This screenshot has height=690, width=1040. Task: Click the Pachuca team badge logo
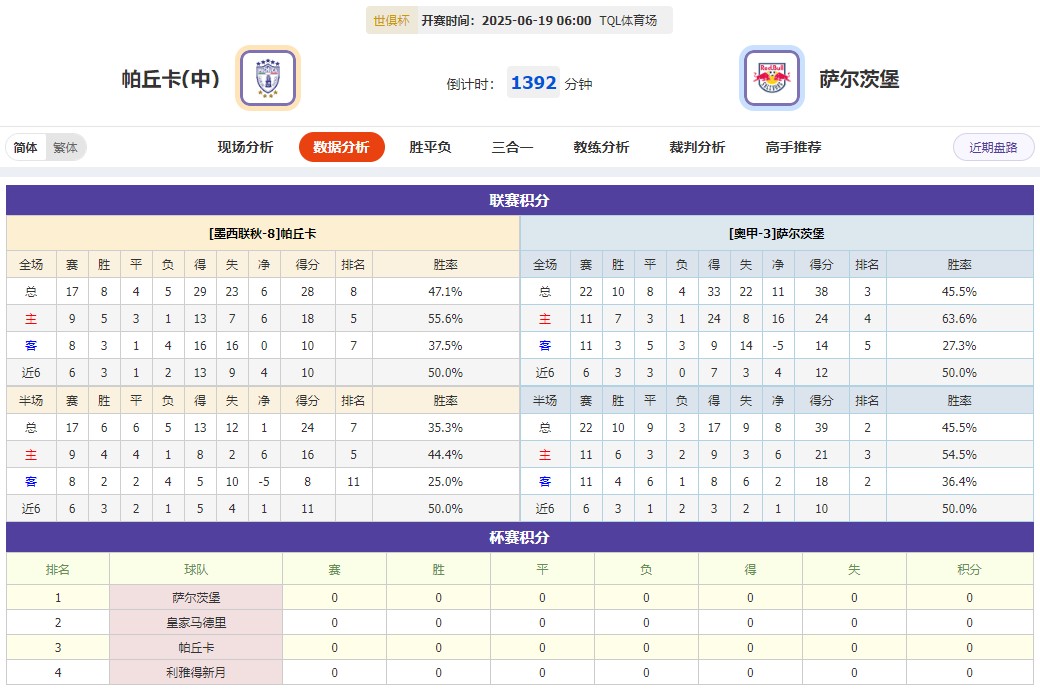267,78
